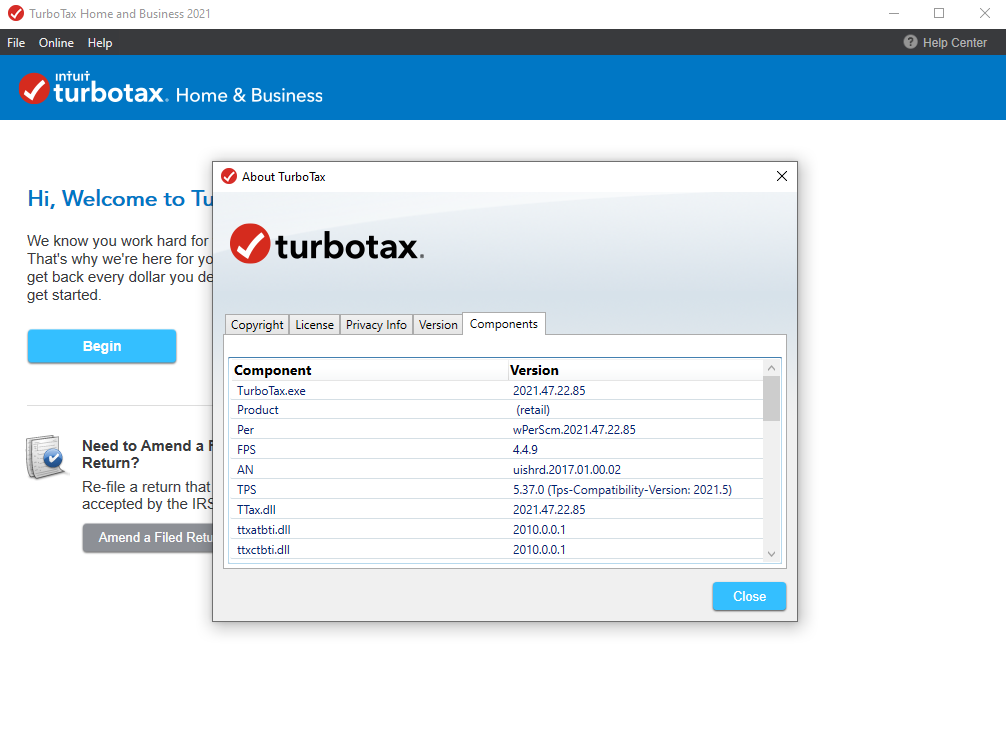
Task: Click the amend return document icon
Action: [x=46, y=457]
